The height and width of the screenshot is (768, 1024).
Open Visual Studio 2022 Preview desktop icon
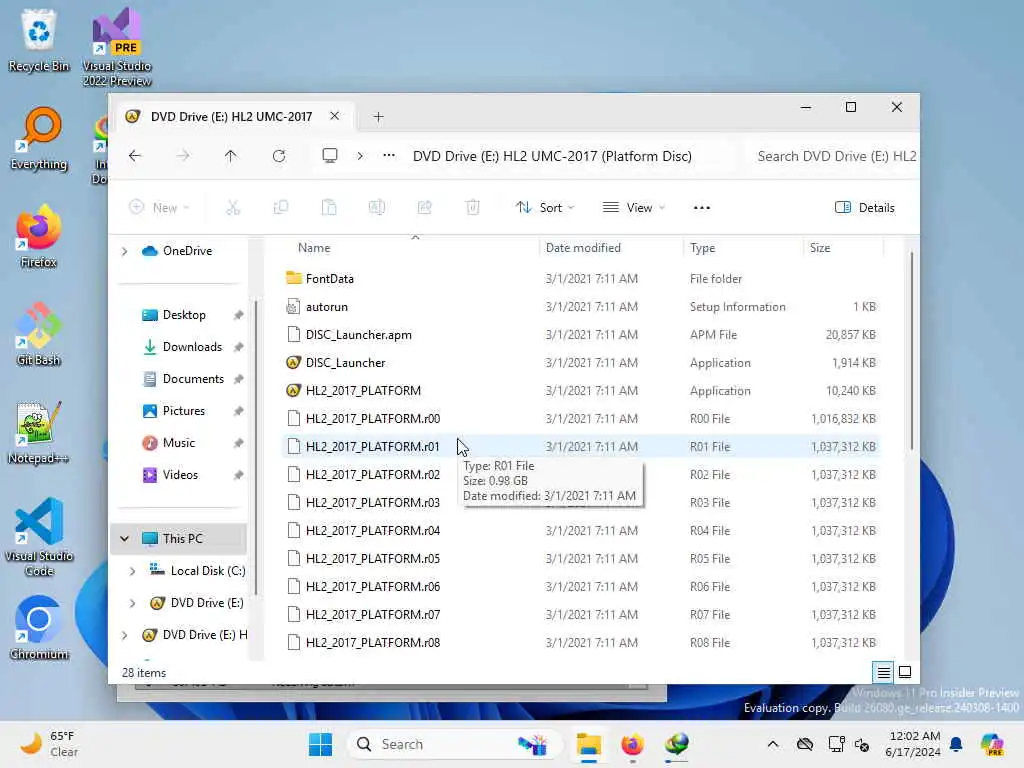[117, 47]
